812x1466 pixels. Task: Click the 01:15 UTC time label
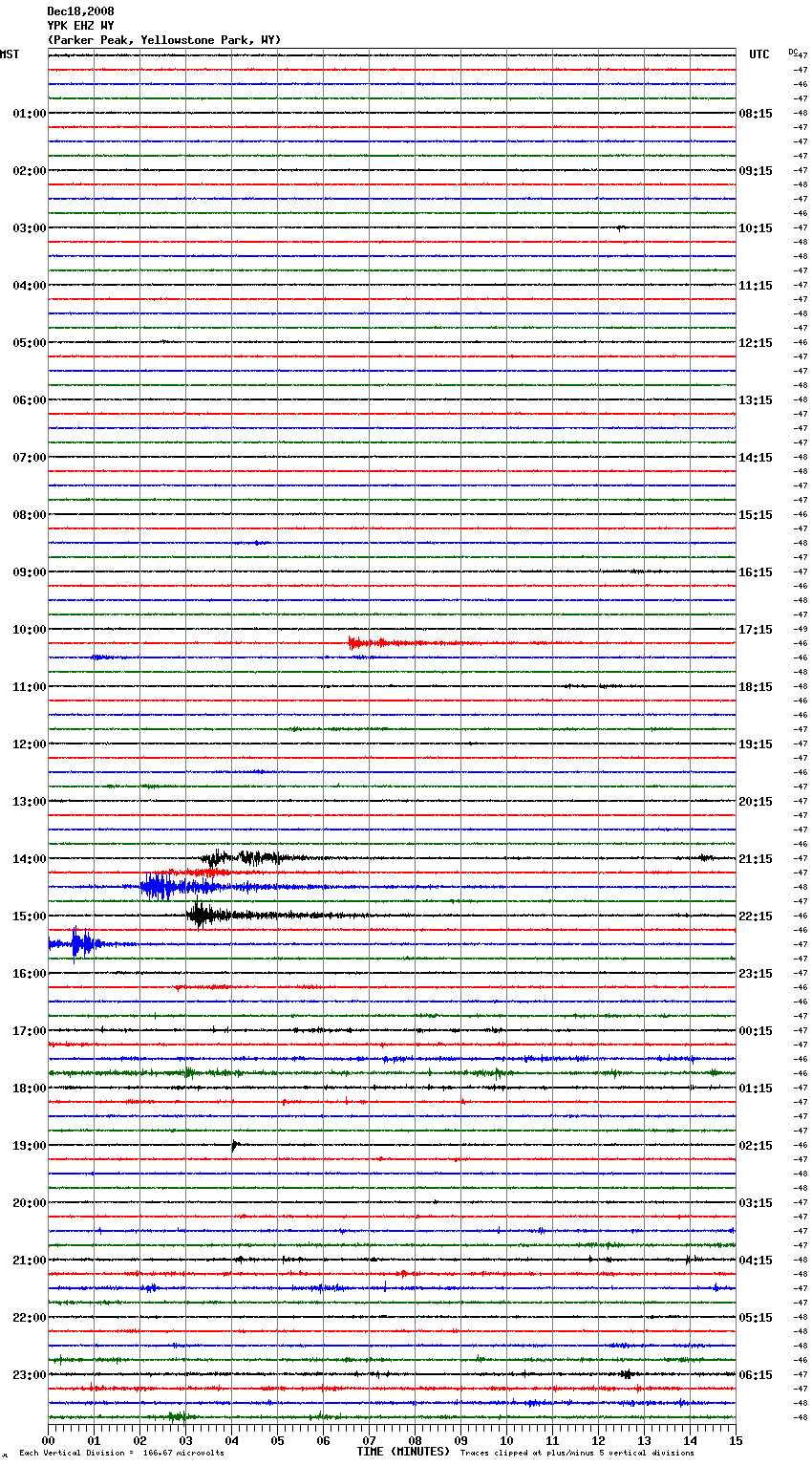click(x=756, y=1089)
